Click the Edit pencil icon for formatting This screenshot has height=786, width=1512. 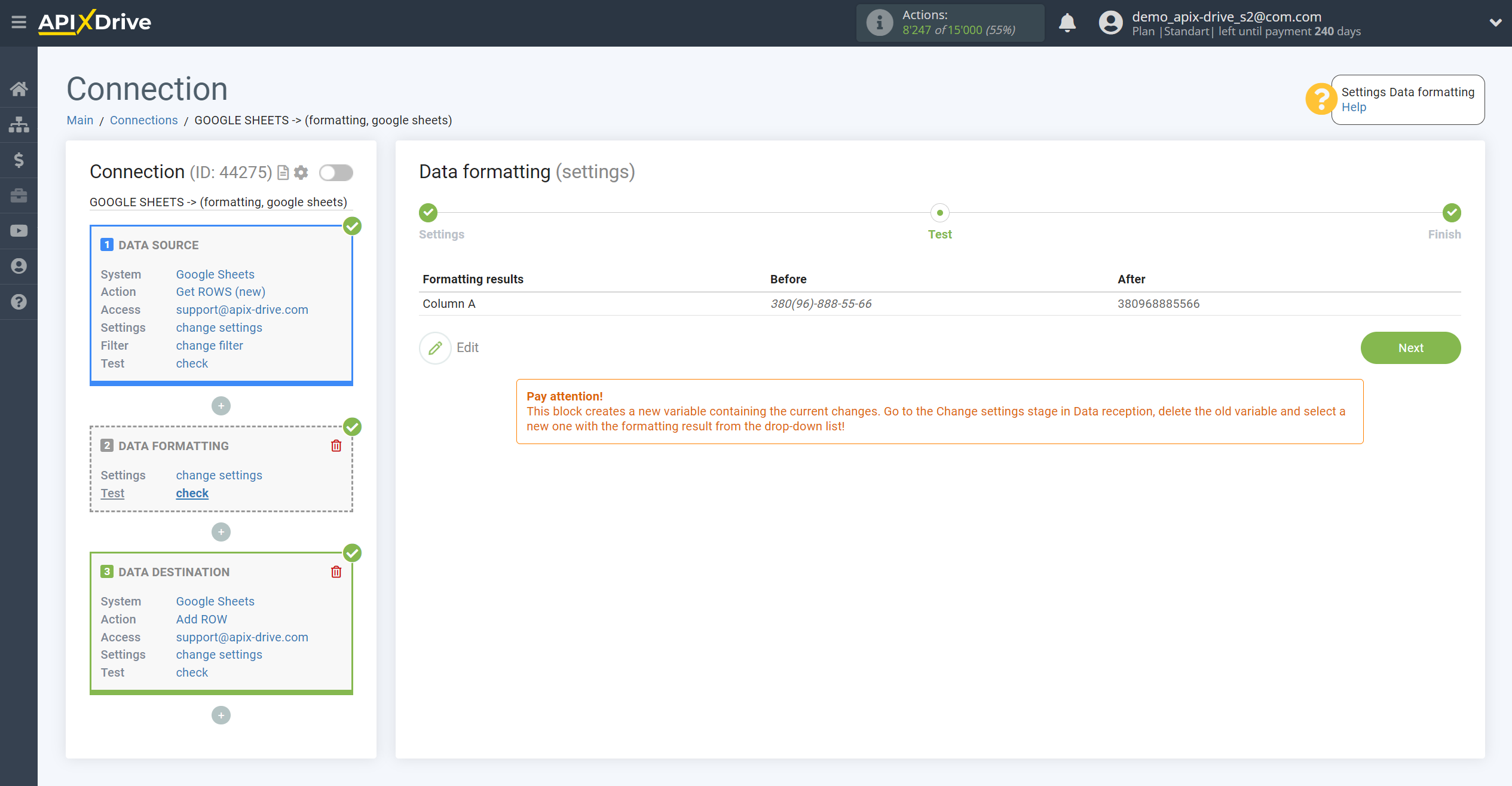[x=435, y=347]
